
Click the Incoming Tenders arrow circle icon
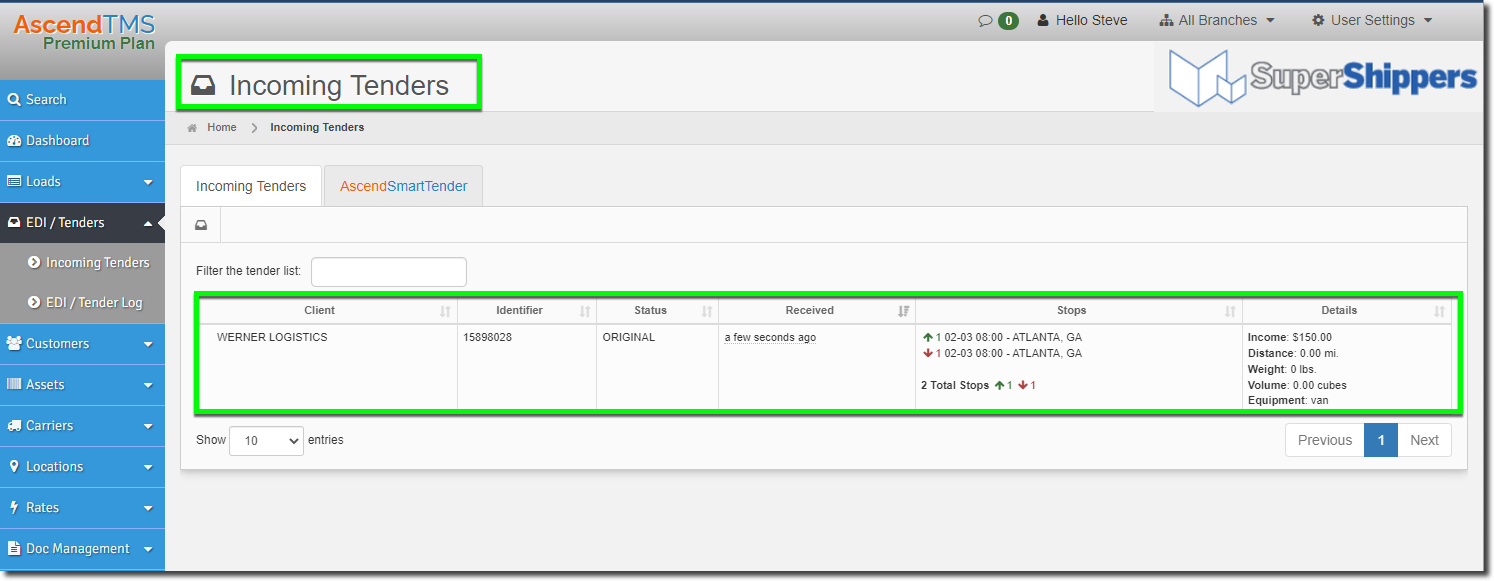35,263
